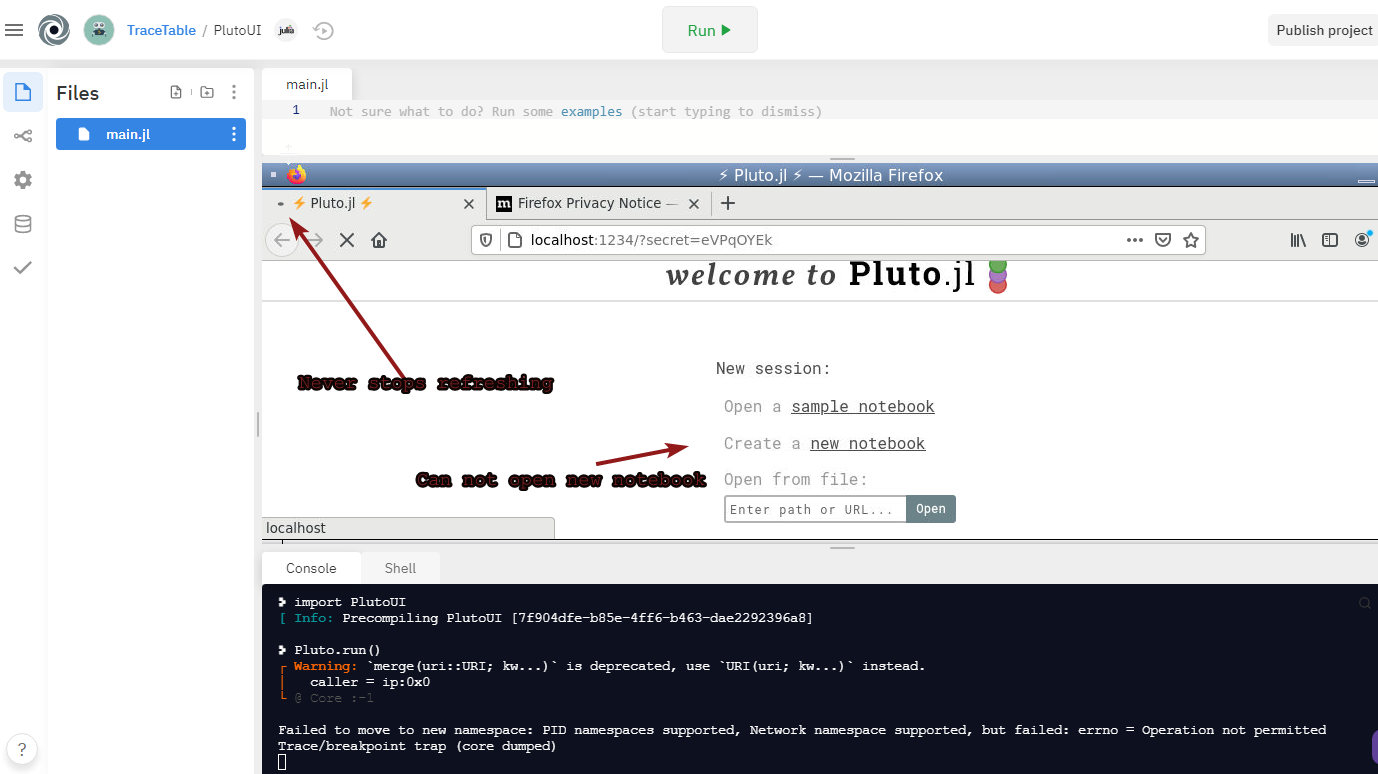
Task: Click the Publish project button
Action: 1324,30
